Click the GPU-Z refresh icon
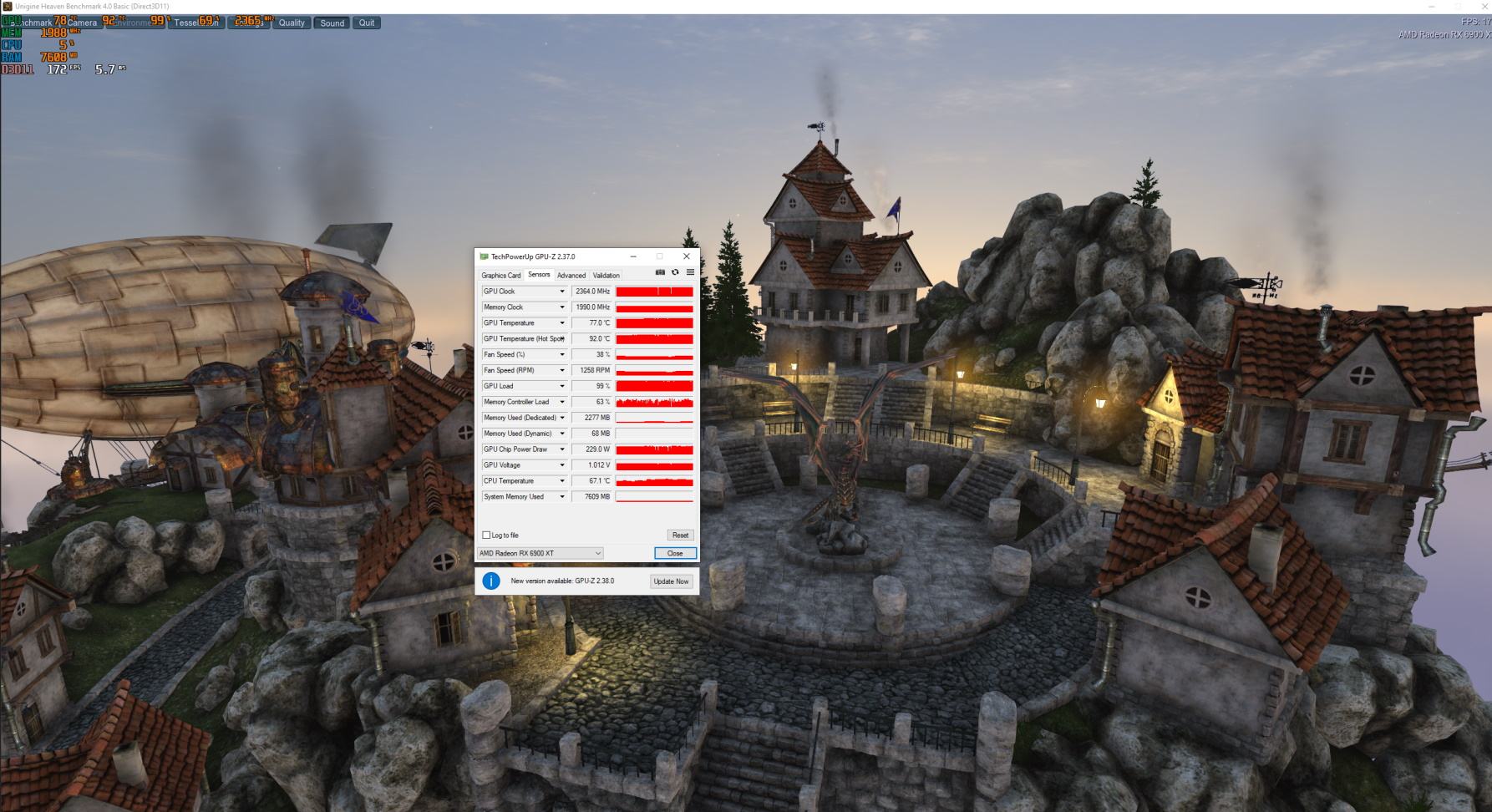The image size is (1492, 812). [x=675, y=272]
